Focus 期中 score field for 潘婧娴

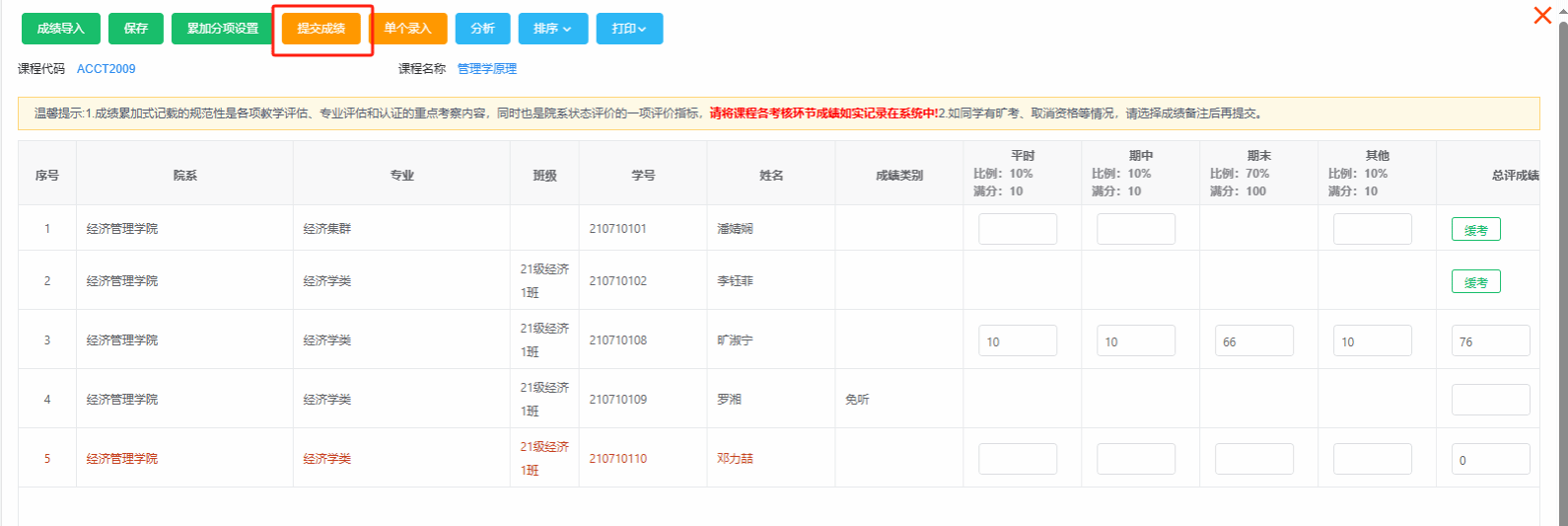coord(1136,229)
